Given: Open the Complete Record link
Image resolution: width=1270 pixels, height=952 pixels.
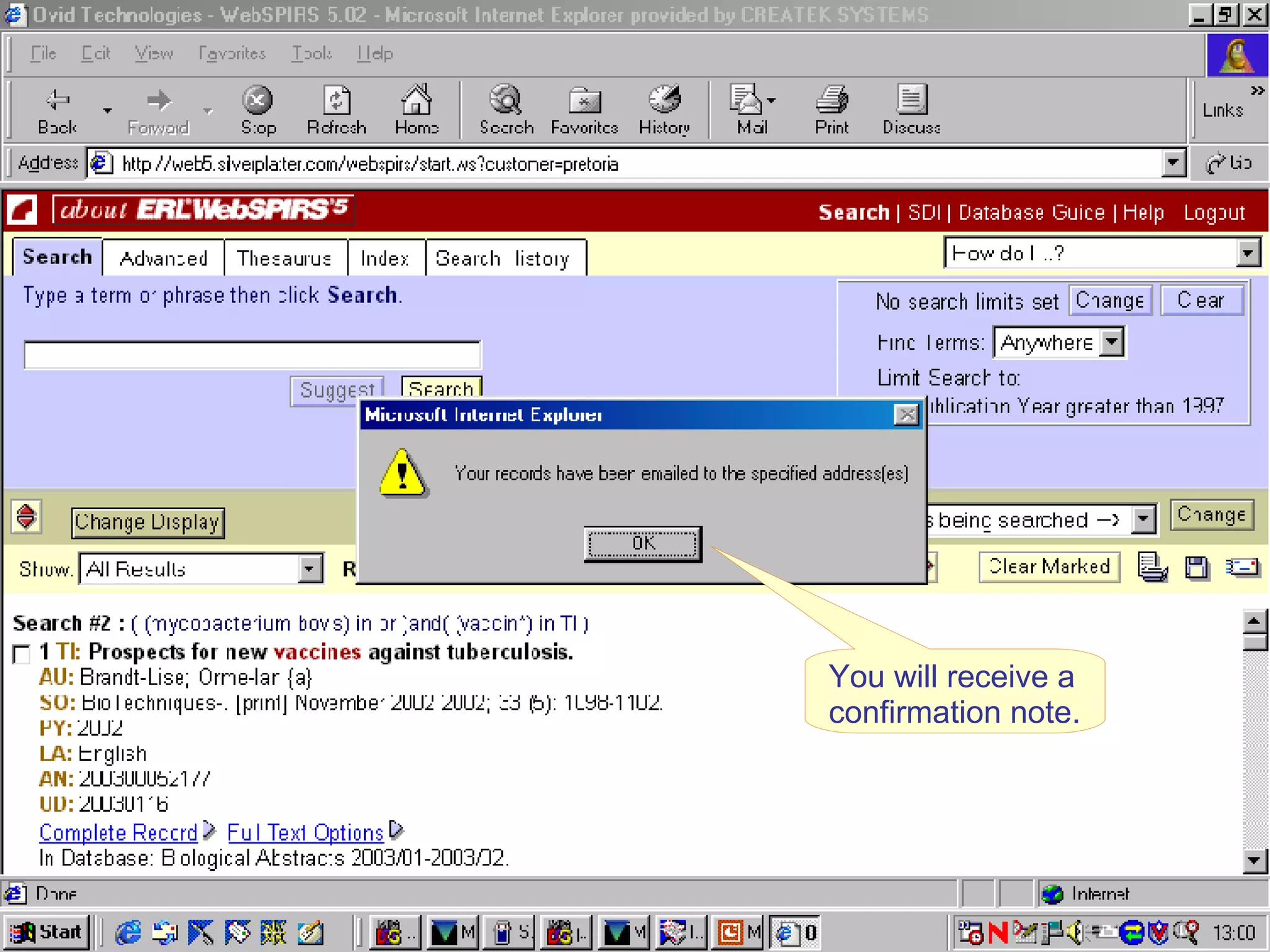Looking at the screenshot, I should 118,832.
